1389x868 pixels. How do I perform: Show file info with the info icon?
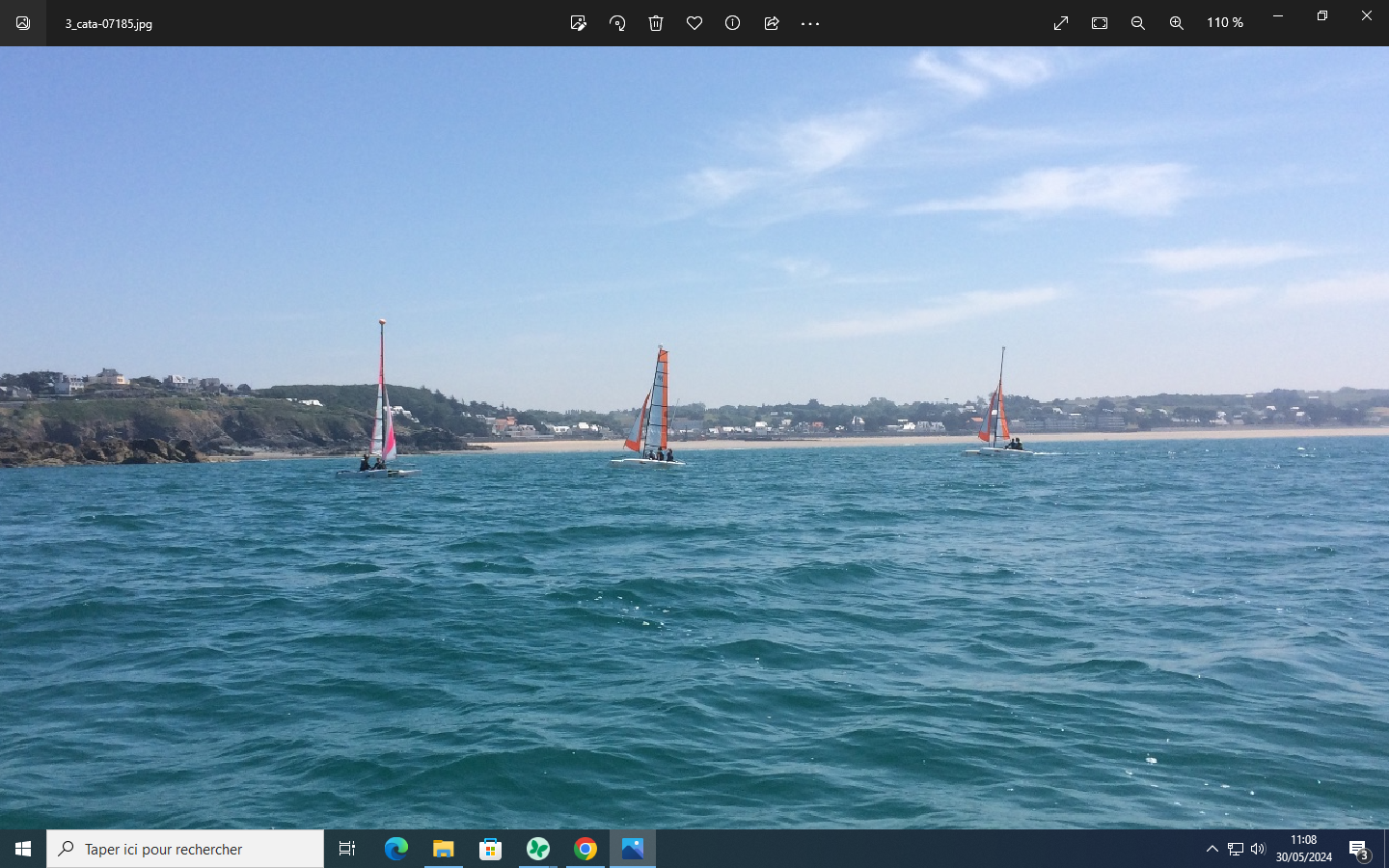(x=733, y=23)
